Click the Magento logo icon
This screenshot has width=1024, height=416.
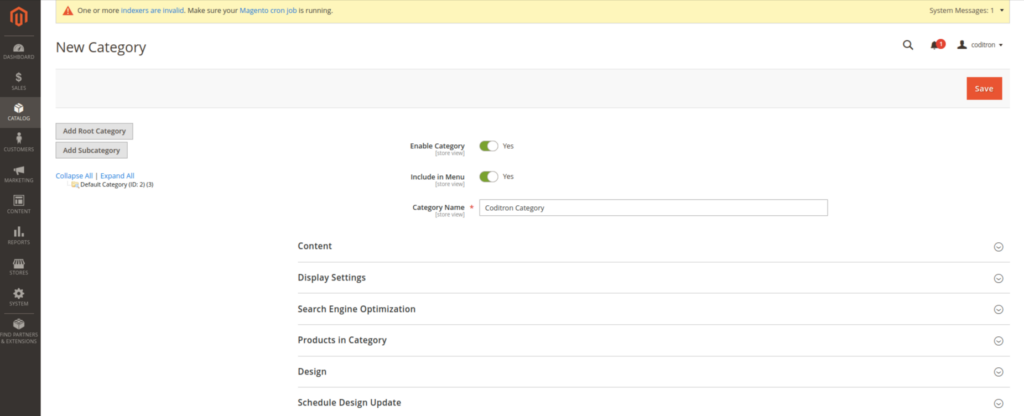click(20, 16)
